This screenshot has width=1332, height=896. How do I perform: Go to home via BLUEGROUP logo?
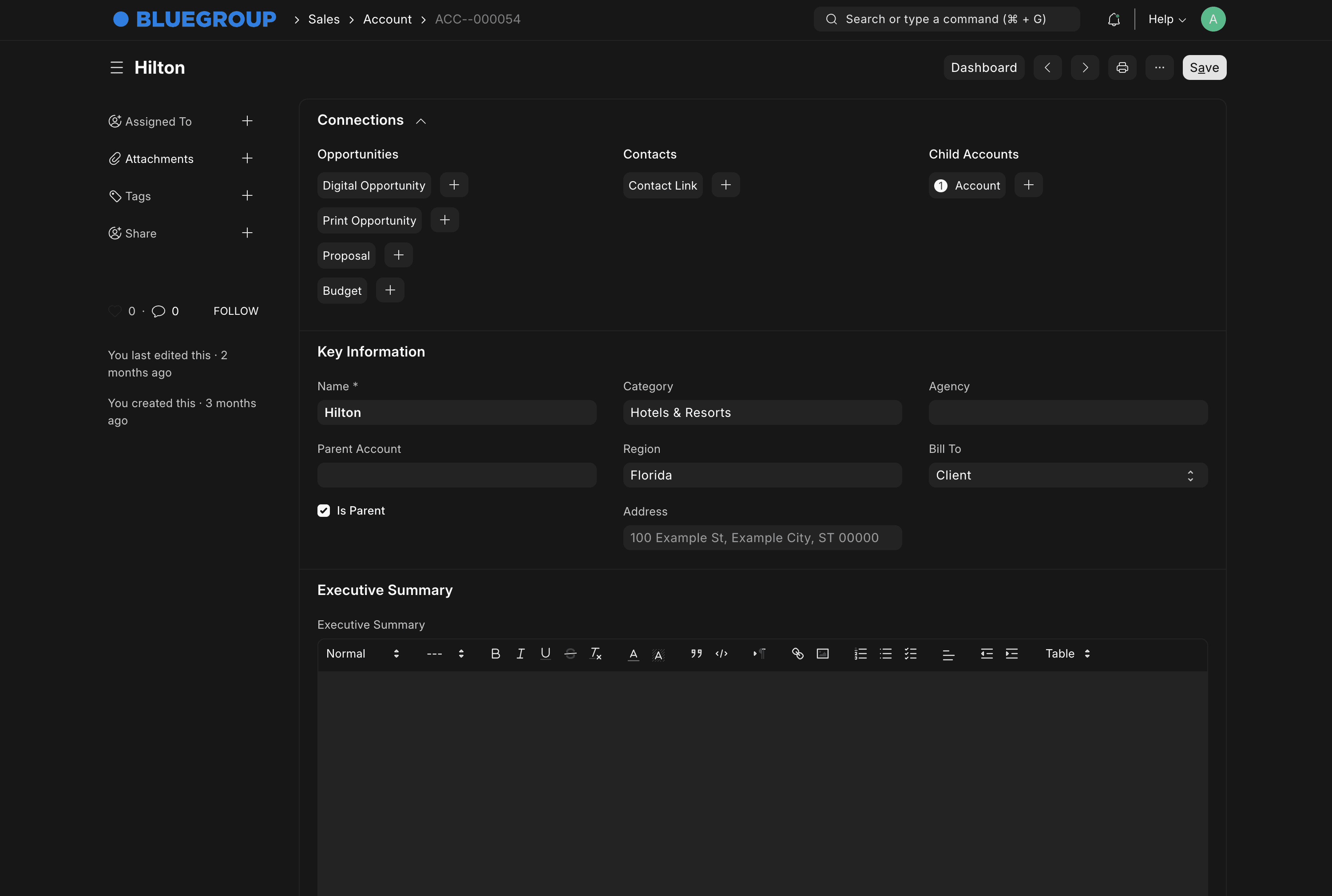coord(194,20)
